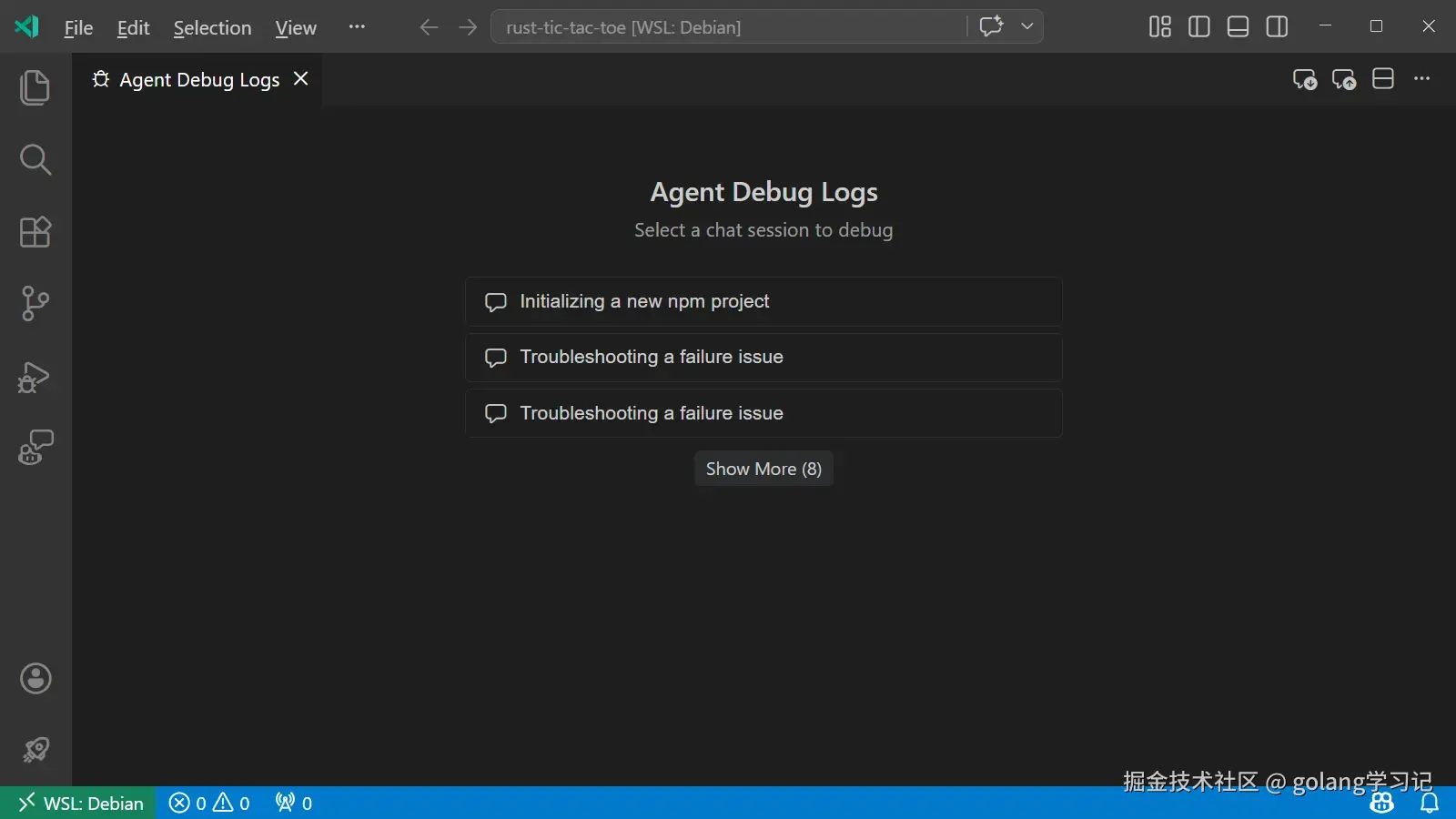Screen dimensions: 1456x819
Task: Toggle the primary side bar
Action: pos(1199,26)
